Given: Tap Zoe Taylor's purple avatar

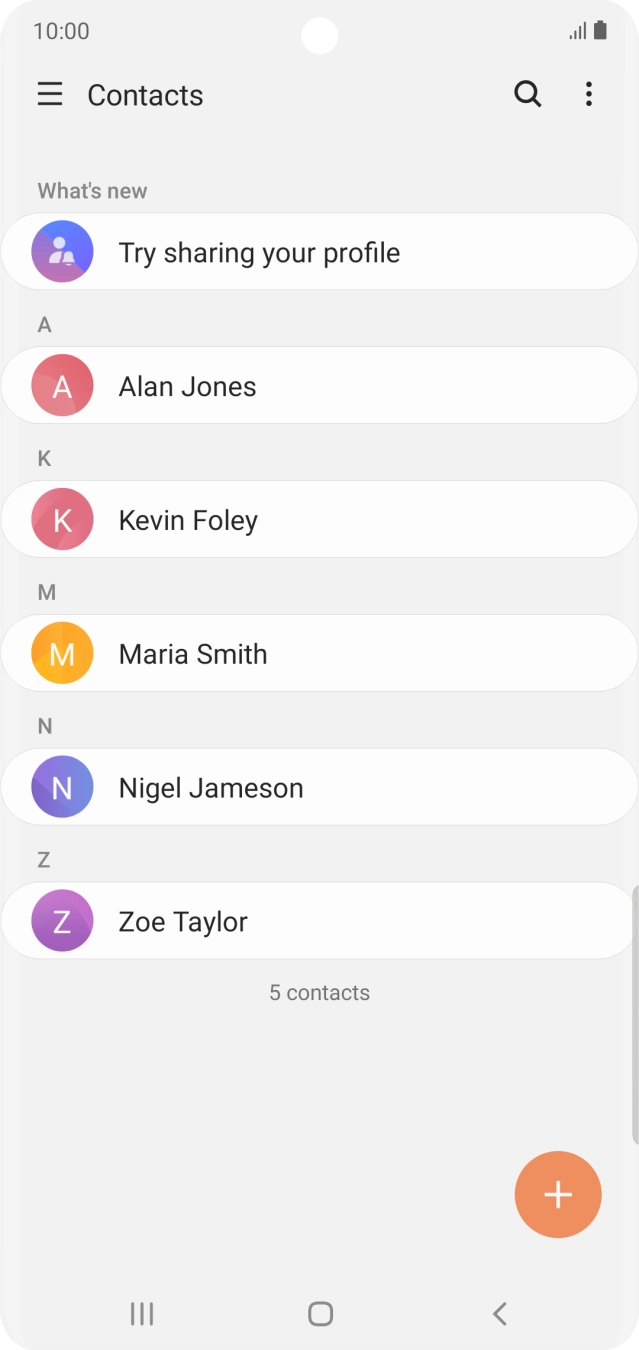Looking at the screenshot, I should pos(62,922).
